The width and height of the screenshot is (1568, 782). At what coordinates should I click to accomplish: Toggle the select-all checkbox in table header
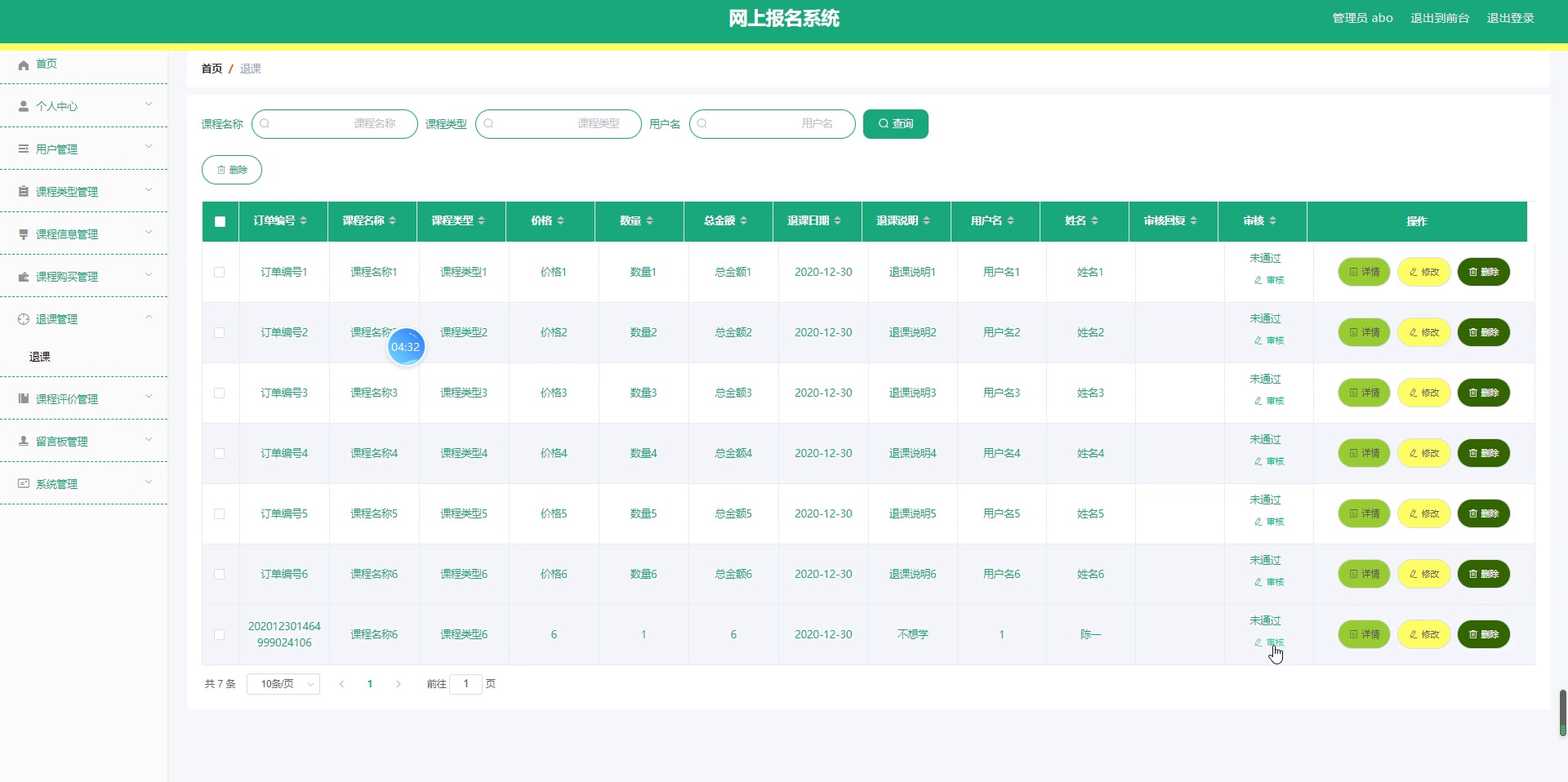pyautogui.click(x=220, y=222)
